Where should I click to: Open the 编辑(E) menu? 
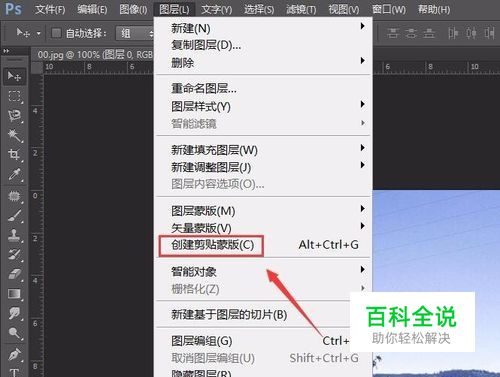click(92, 10)
